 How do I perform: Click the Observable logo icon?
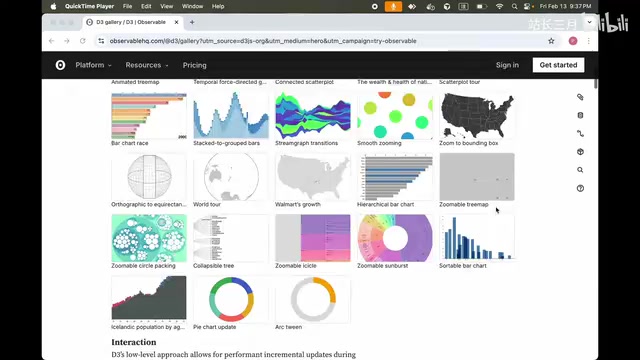coord(60,65)
